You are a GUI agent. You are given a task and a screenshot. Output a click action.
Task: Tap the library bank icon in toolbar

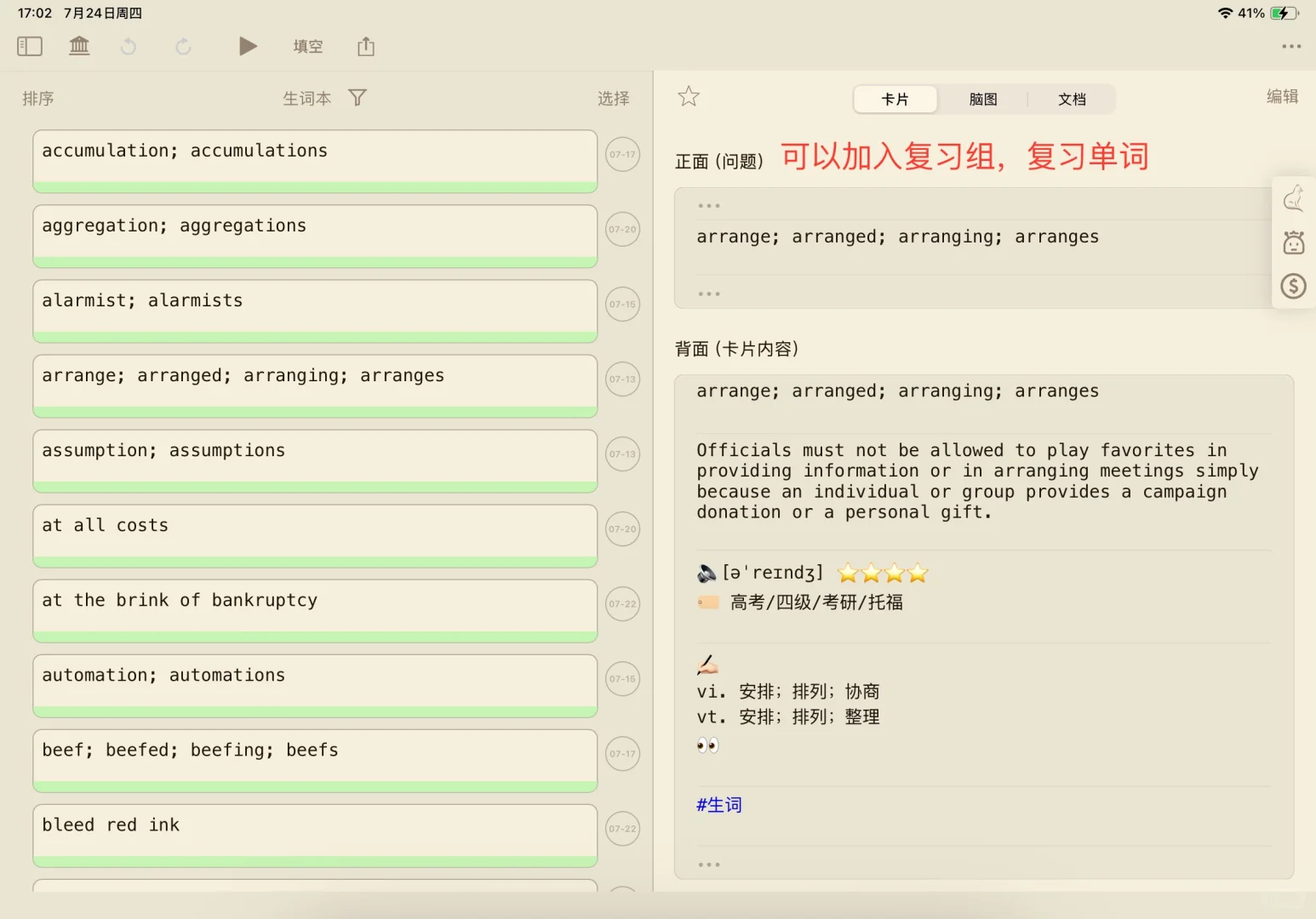[x=79, y=46]
